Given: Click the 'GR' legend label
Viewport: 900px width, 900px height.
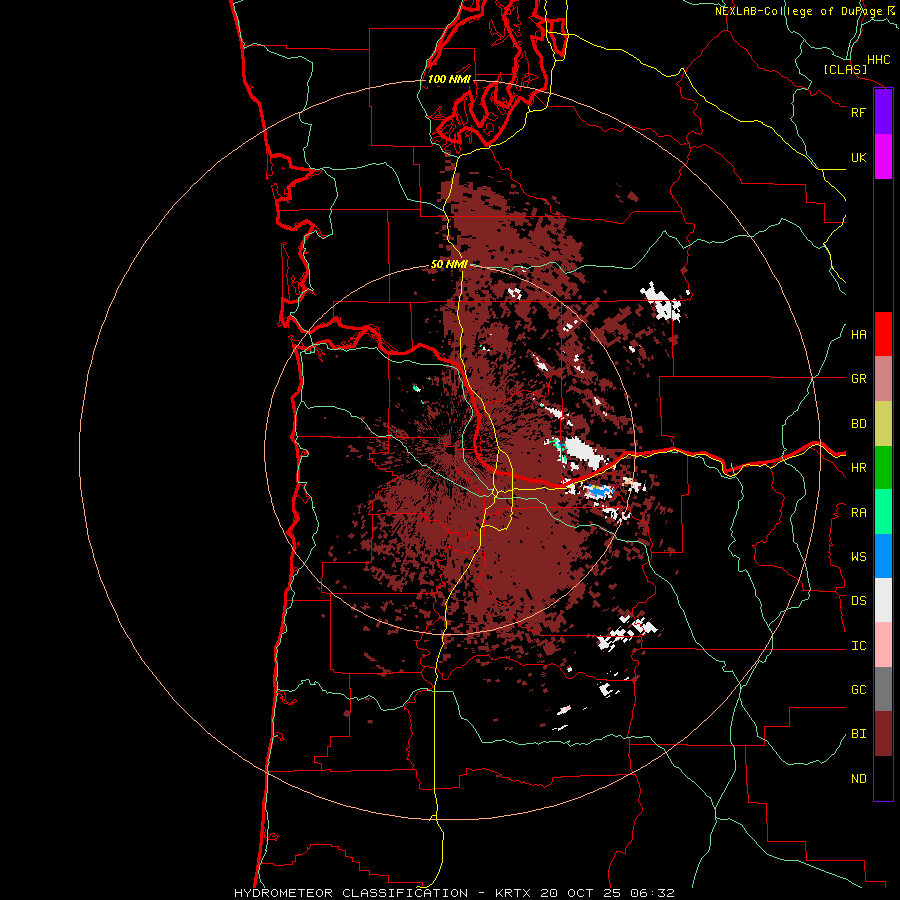Looking at the screenshot, I should (x=858, y=379).
